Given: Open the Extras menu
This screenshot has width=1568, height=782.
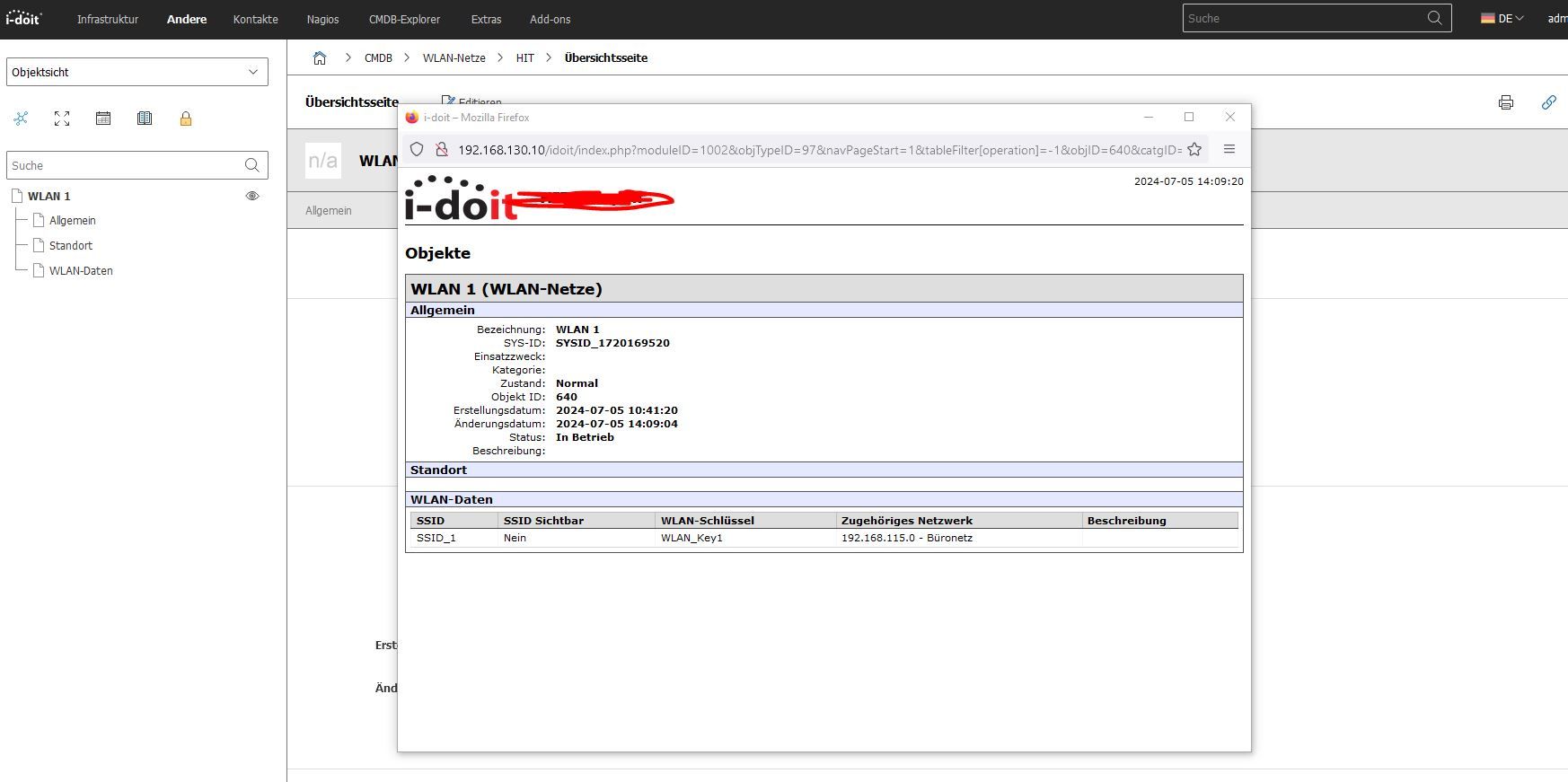Looking at the screenshot, I should pos(486,19).
